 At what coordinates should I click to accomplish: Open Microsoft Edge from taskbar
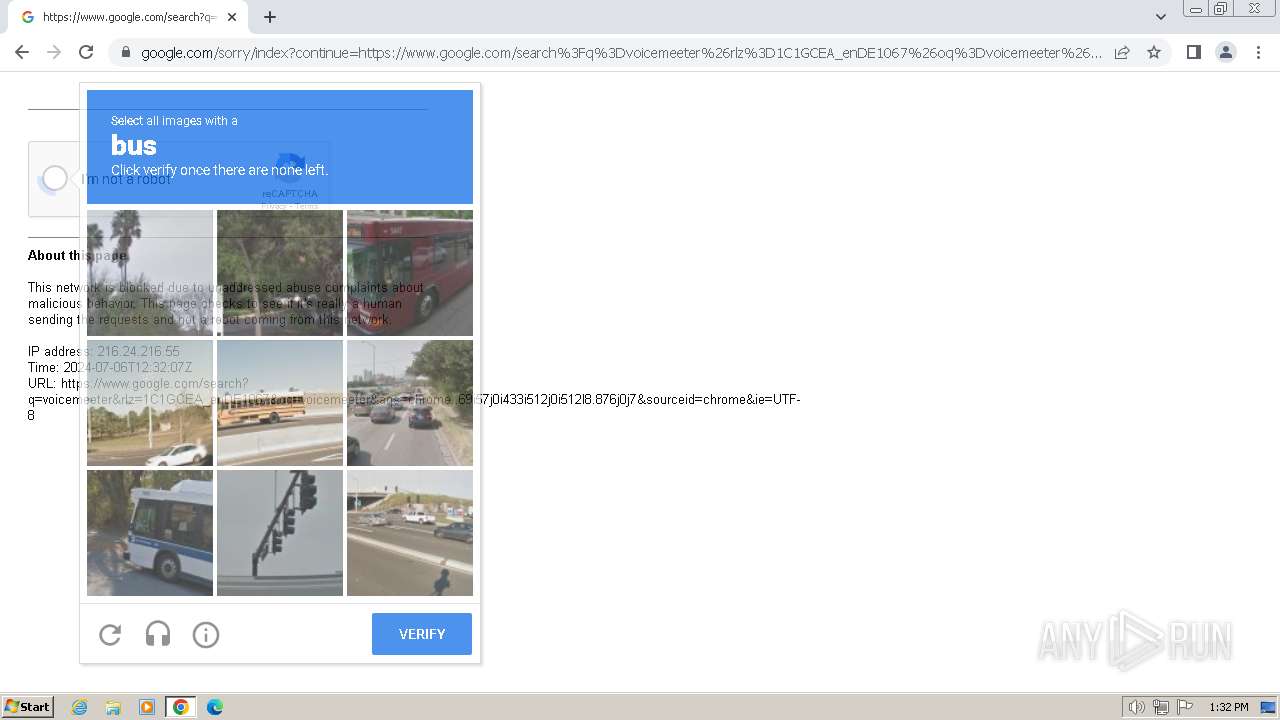click(x=214, y=707)
